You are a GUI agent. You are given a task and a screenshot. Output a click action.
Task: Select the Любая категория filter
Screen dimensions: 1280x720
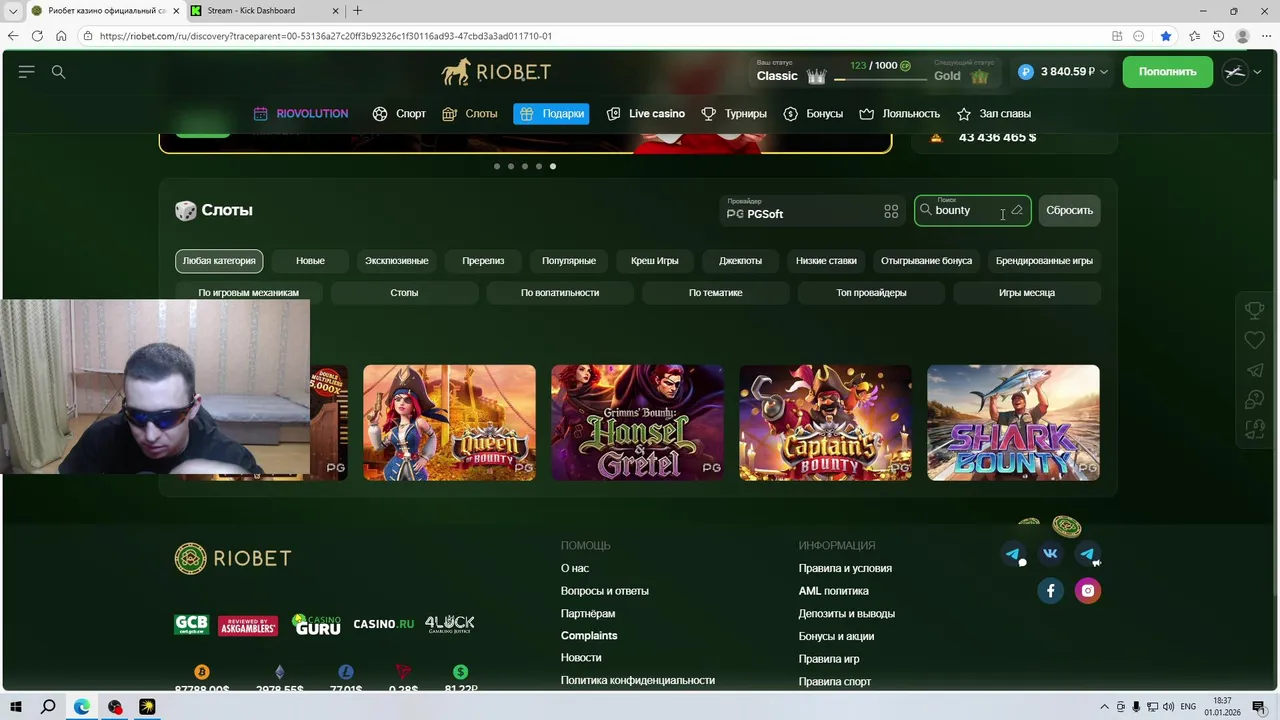tap(219, 261)
